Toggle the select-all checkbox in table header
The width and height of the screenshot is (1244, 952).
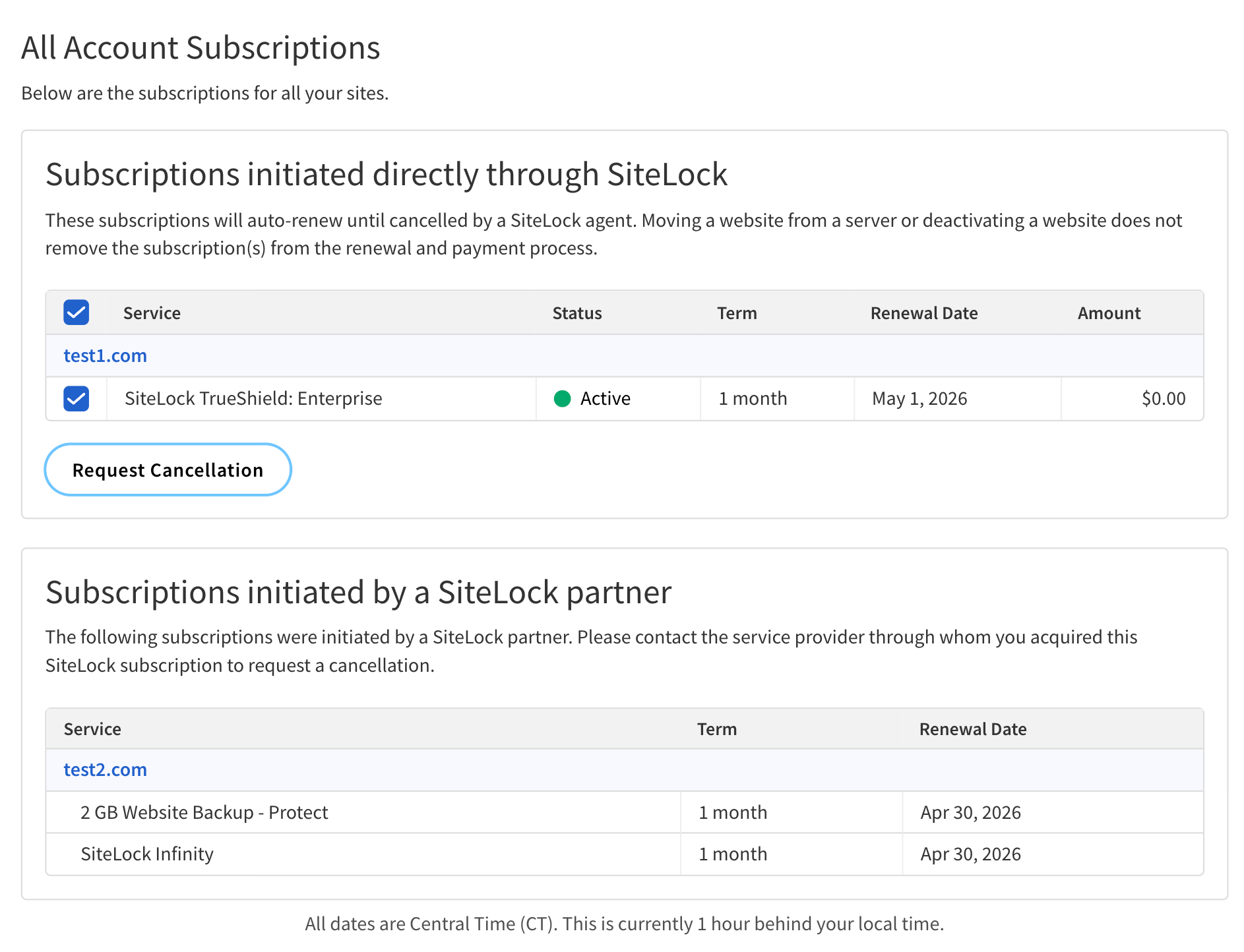[x=77, y=312]
